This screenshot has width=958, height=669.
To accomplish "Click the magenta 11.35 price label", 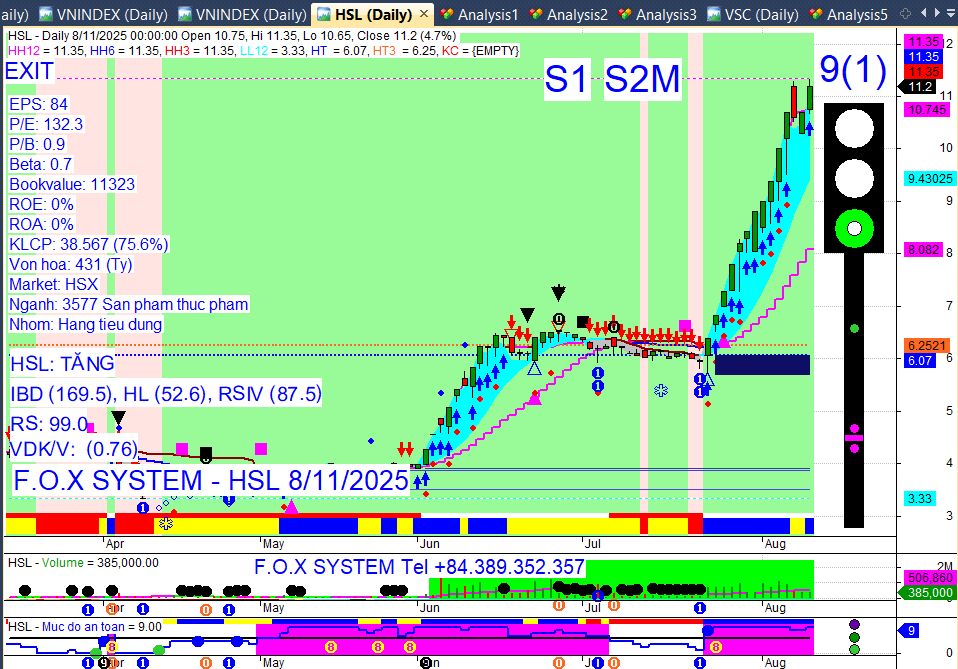I will pos(923,42).
